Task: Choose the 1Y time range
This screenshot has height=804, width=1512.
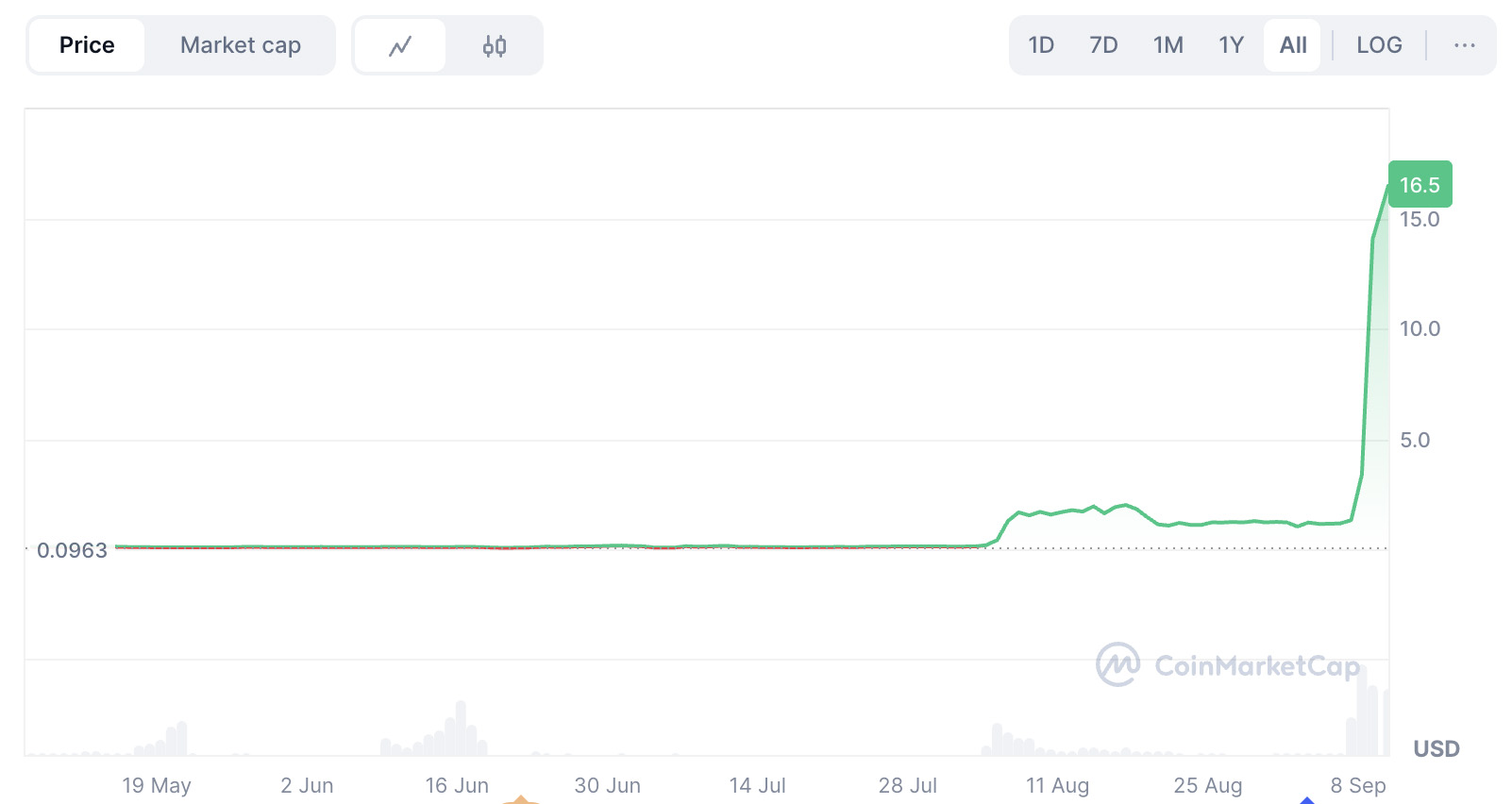Action: click(x=1231, y=45)
